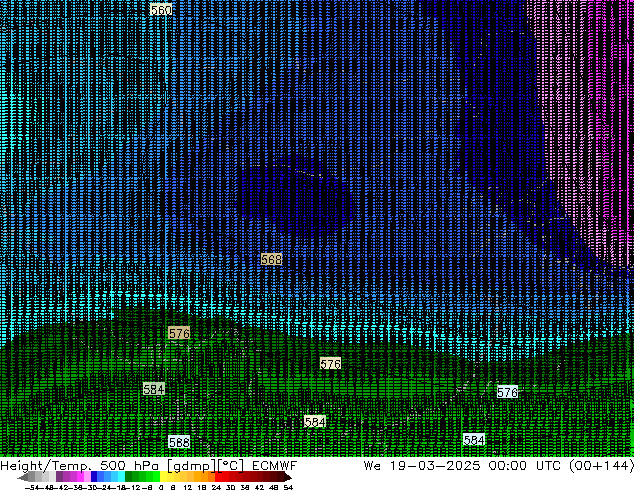The width and height of the screenshot is (634, 490).
Task: Click the 584 label with light blue background
Action: [473, 439]
